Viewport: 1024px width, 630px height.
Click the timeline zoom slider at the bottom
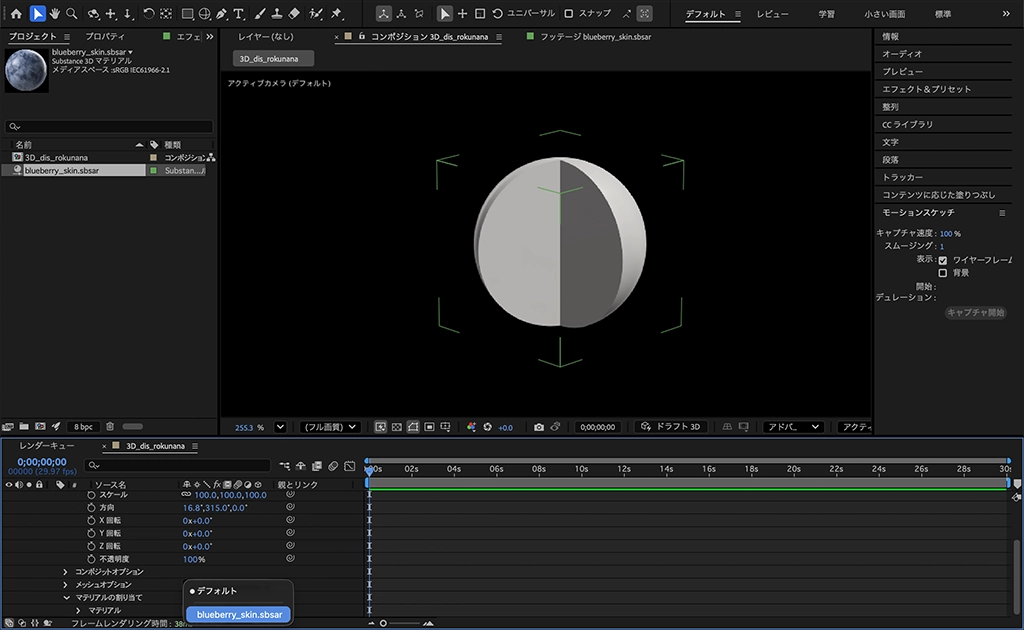(383, 623)
